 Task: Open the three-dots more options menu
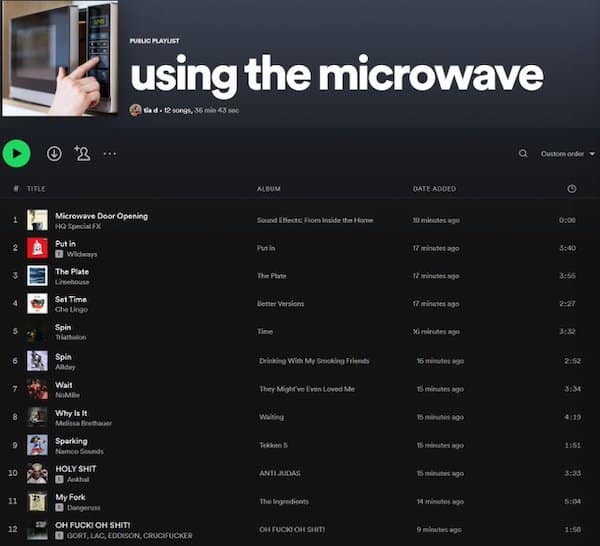[x=110, y=154]
